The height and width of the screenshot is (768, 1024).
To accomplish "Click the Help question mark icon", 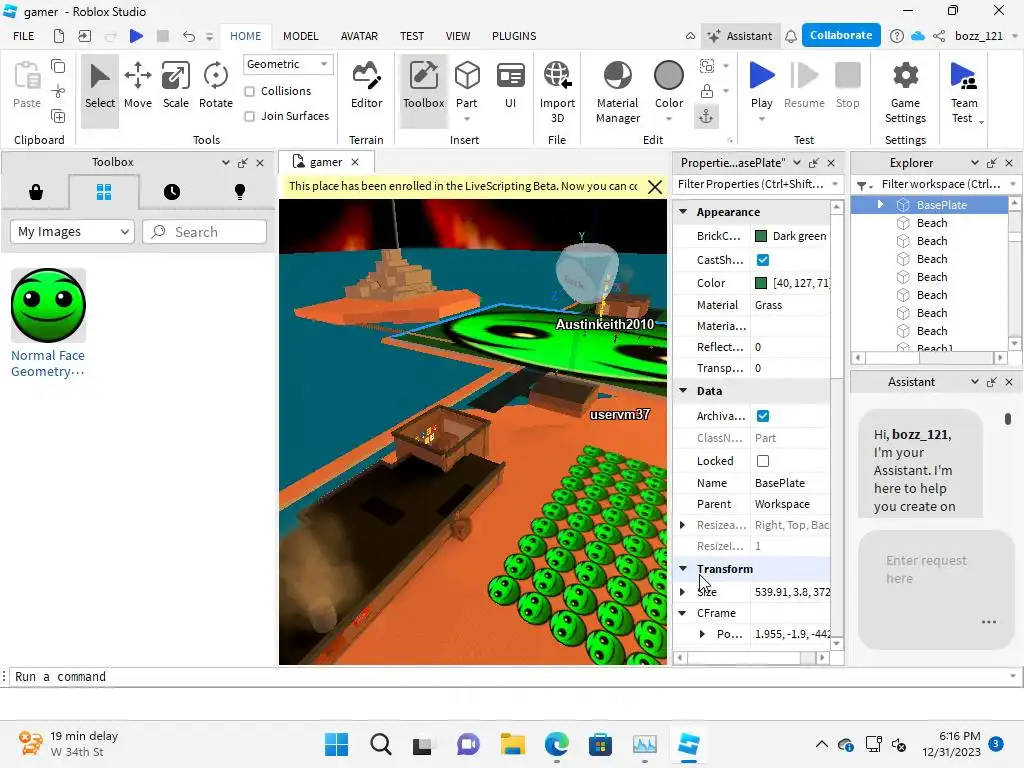I will (x=897, y=36).
